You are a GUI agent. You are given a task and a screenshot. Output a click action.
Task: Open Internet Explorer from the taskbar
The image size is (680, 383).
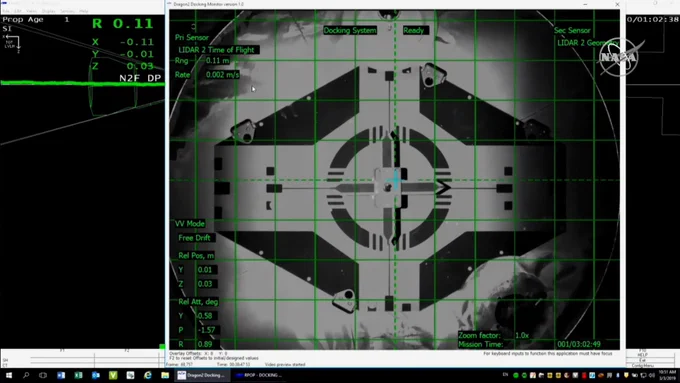pyautogui.click(x=147, y=375)
